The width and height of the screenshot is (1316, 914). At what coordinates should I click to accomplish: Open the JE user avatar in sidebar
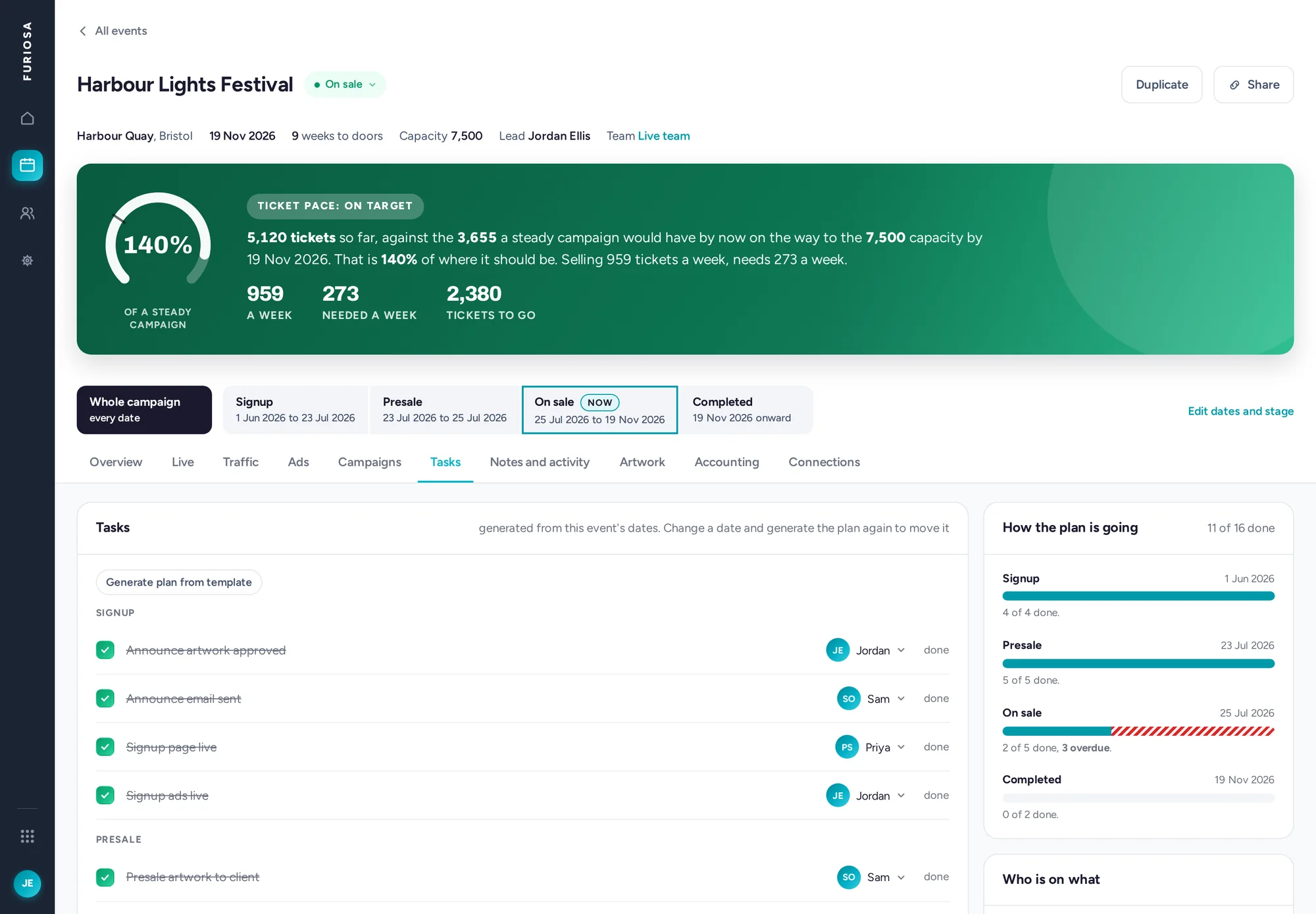27,884
